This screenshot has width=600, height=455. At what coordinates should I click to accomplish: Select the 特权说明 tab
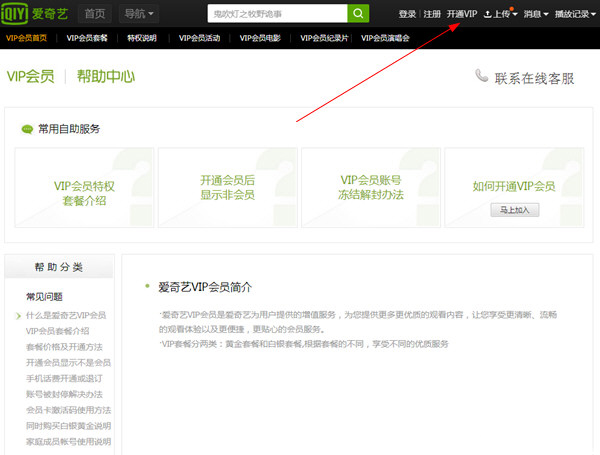[142, 38]
